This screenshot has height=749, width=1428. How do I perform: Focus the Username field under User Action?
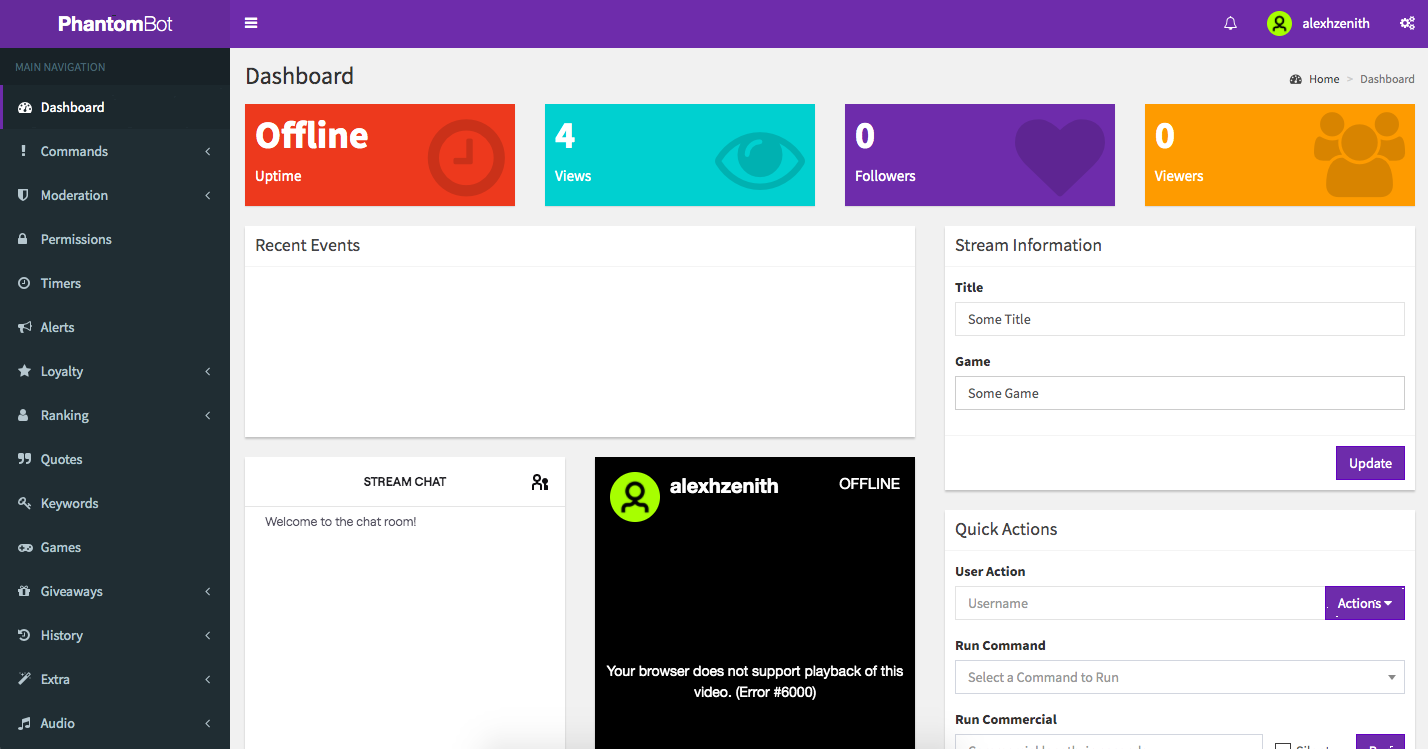(x=1140, y=603)
